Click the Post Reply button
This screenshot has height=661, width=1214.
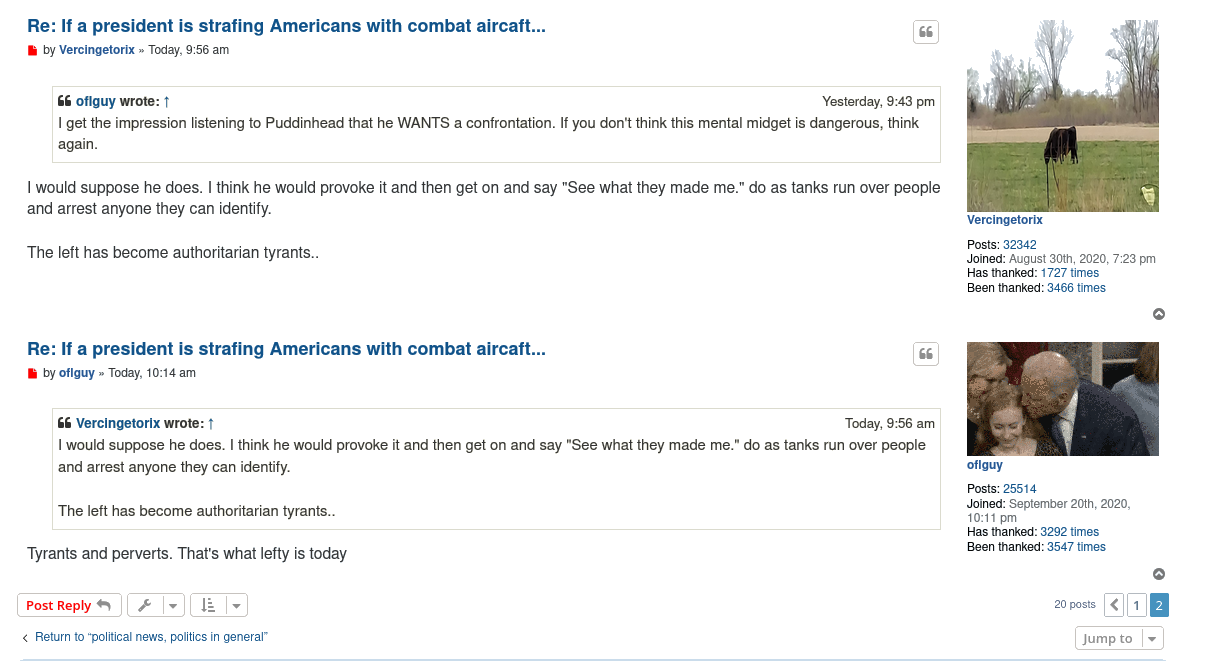pos(69,605)
